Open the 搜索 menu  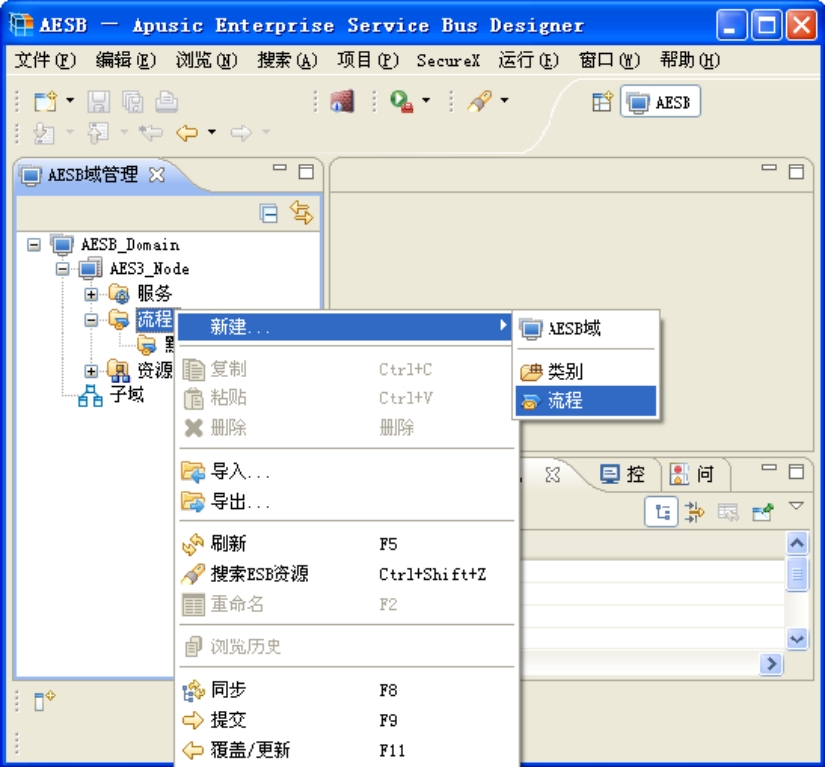pos(287,60)
